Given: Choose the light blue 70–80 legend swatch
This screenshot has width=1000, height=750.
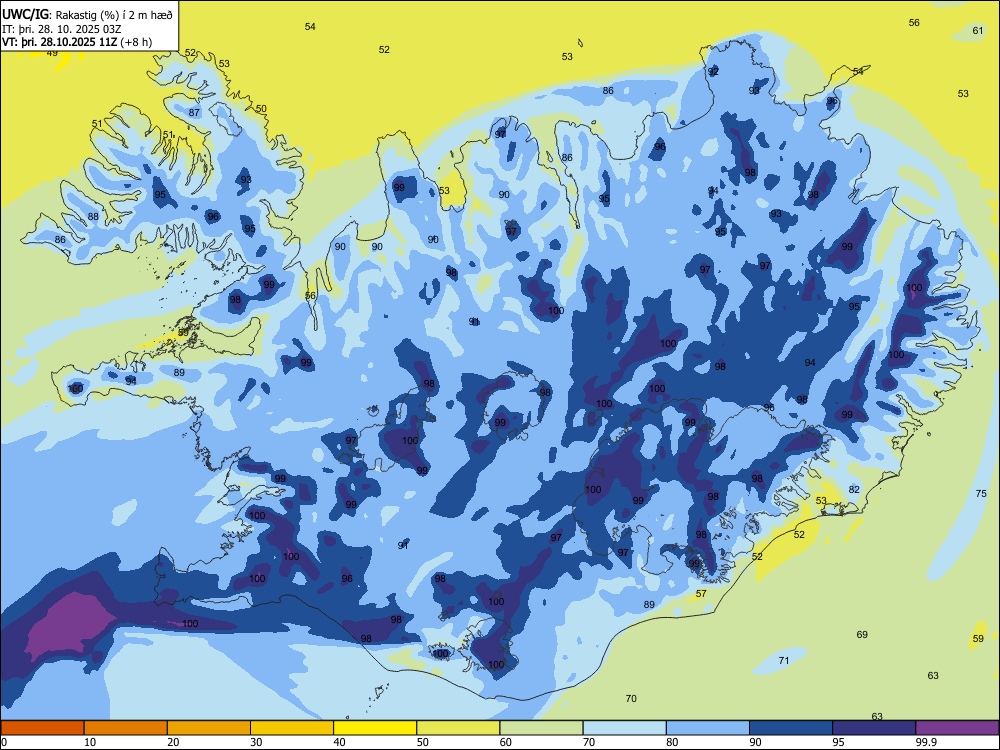Looking at the screenshot, I should click(624, 728).
